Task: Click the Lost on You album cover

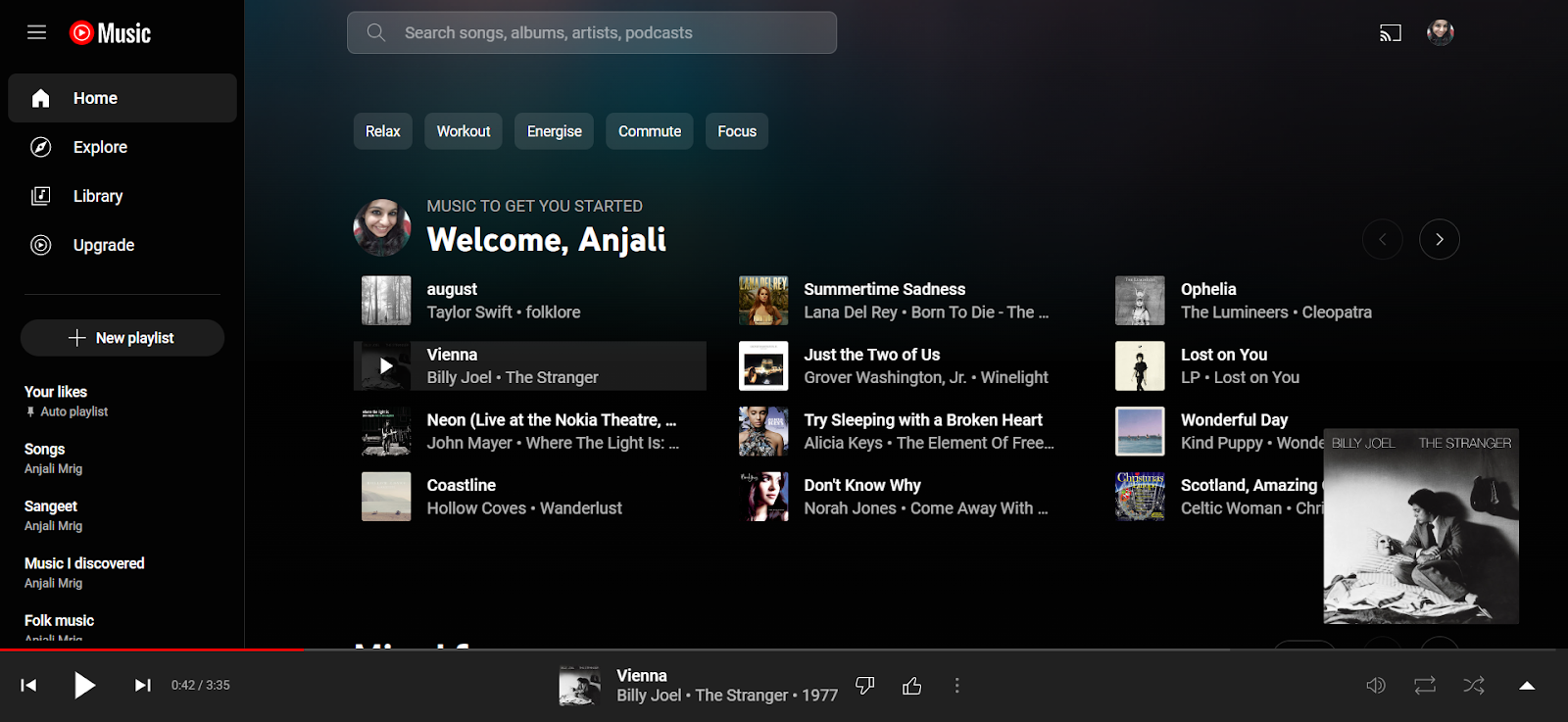Action: [x=1140, y=365]
